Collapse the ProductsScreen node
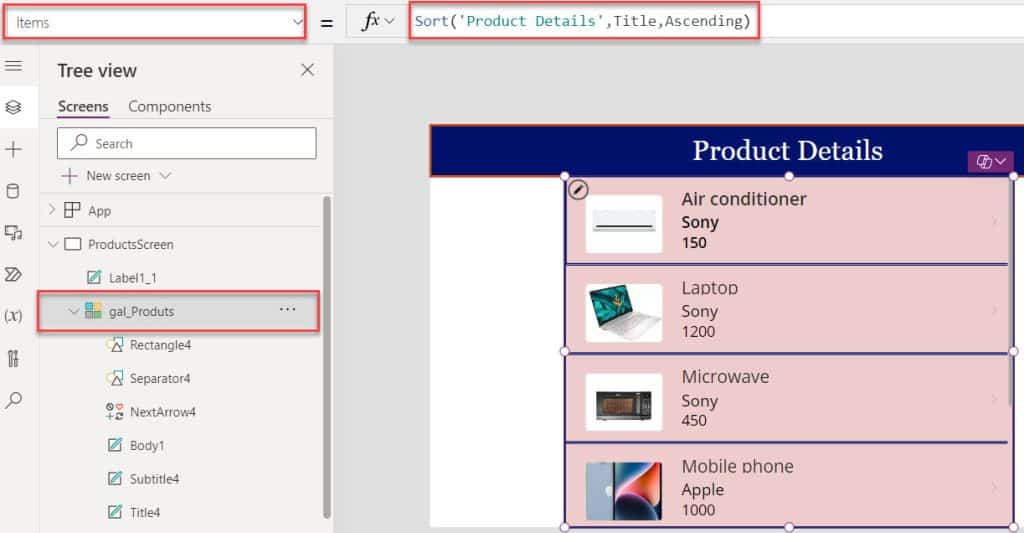 53,244
